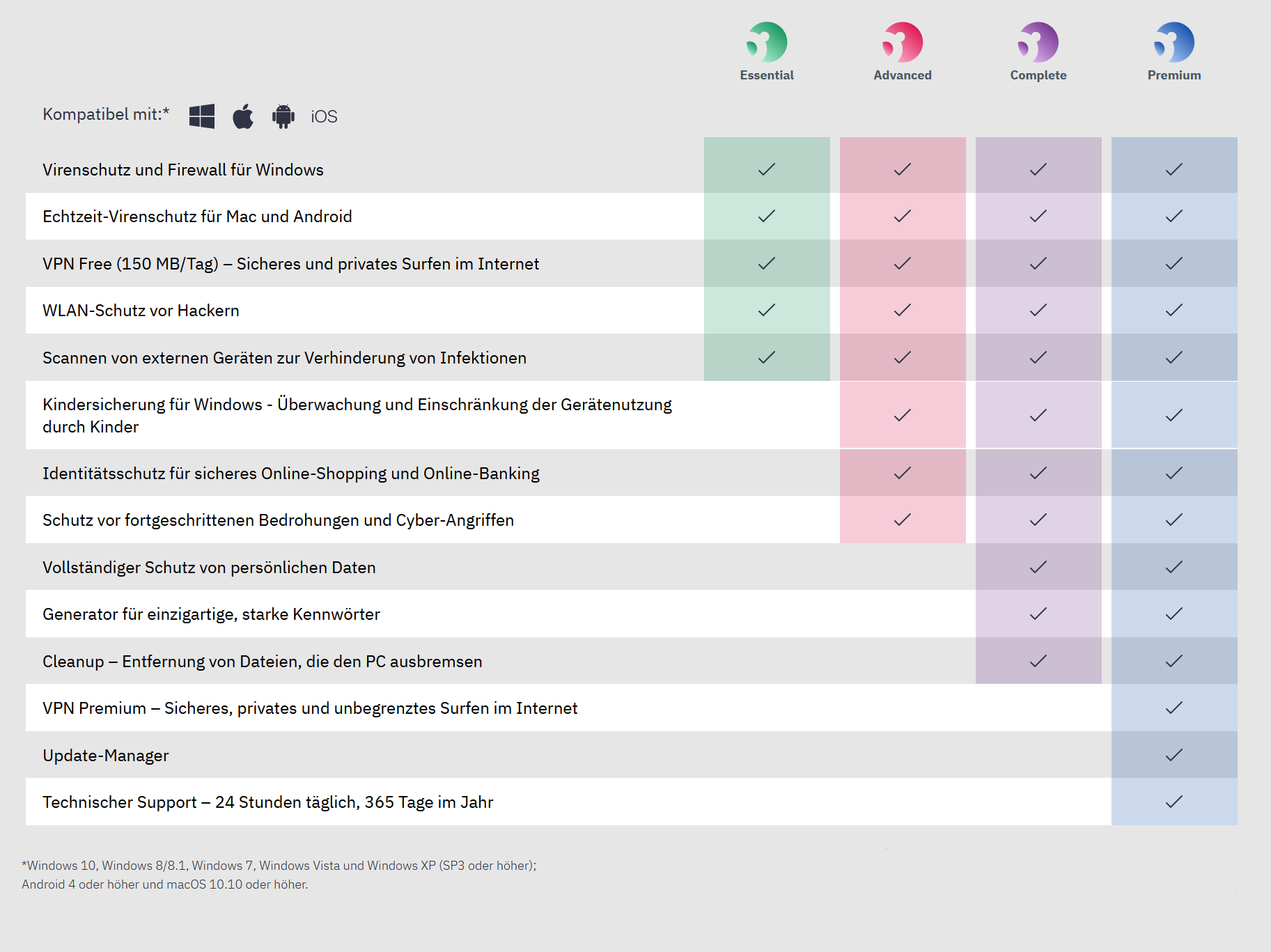Click Premium checkmark for Update-Manager row
This screenshot has height=952, width=1271.
(x=1174, y=755)
